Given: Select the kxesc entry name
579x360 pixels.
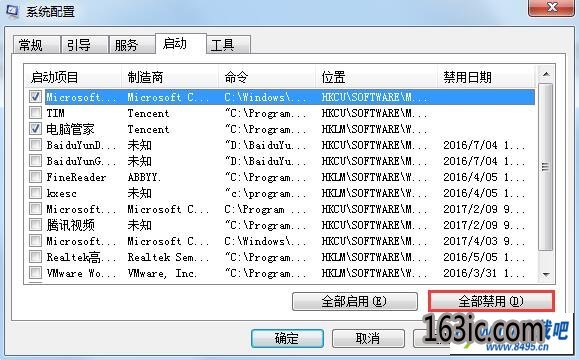Looking at the screenshot, I should coord(62,193).
